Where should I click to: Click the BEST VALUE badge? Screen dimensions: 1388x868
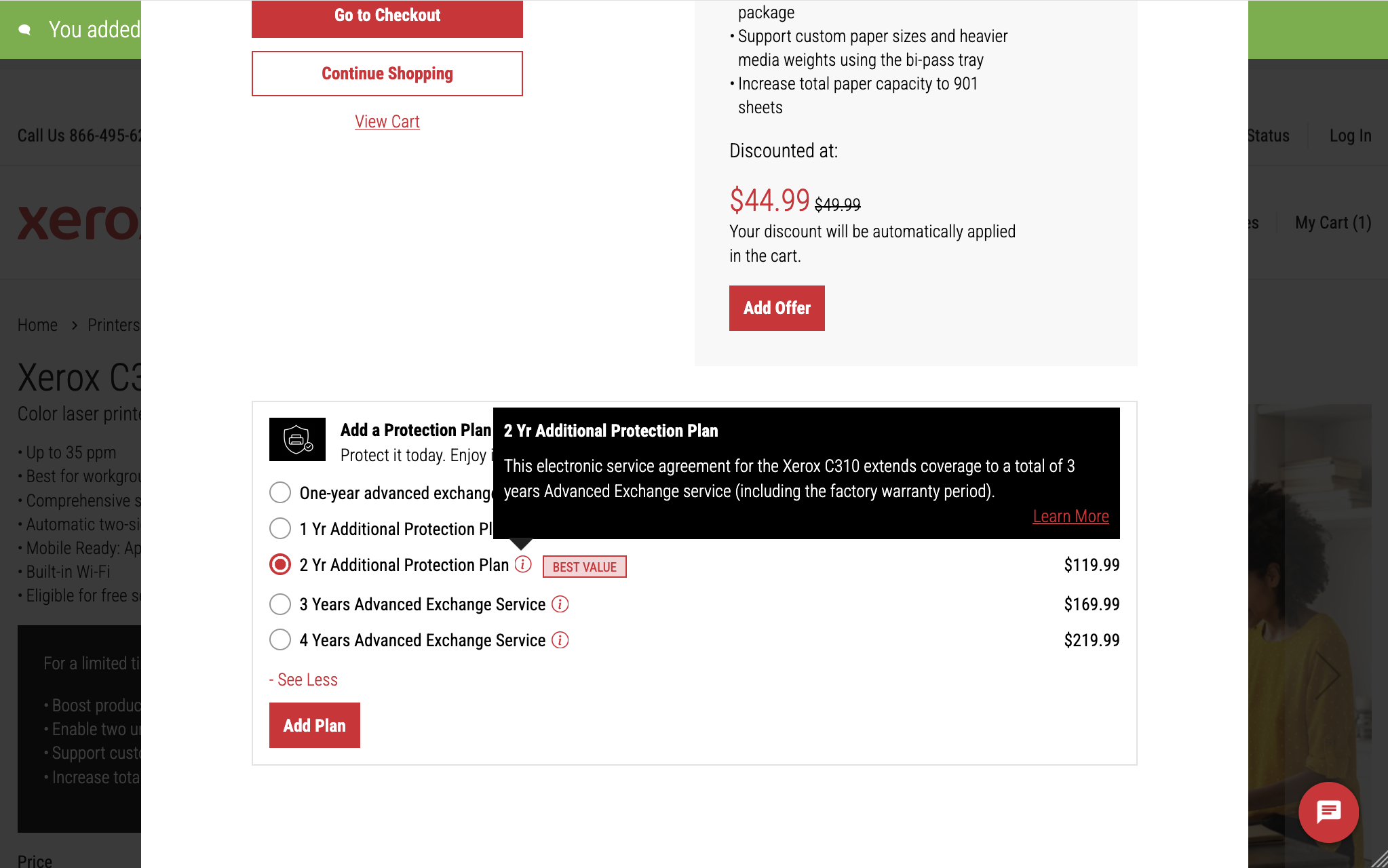tap(584, 566)
